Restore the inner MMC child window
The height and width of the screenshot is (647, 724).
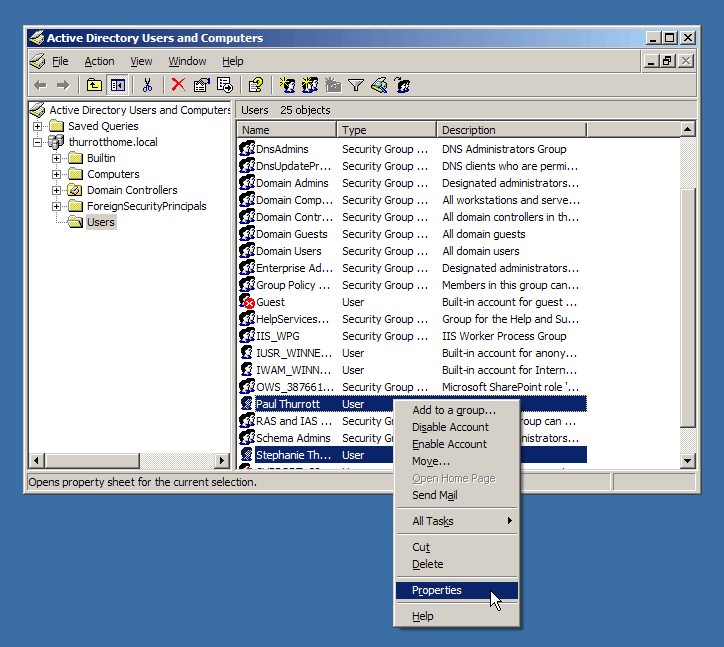(668, 61)
